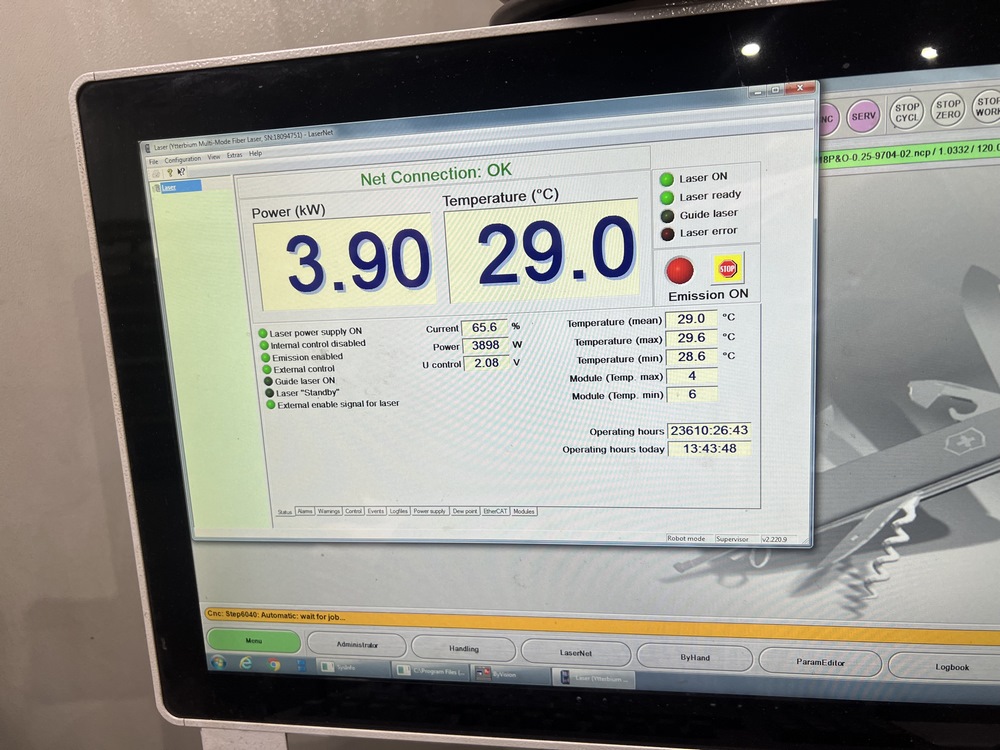Click the Laser ON green indicator
Screen dimensions: 1000x750
(x=666, y=179)
